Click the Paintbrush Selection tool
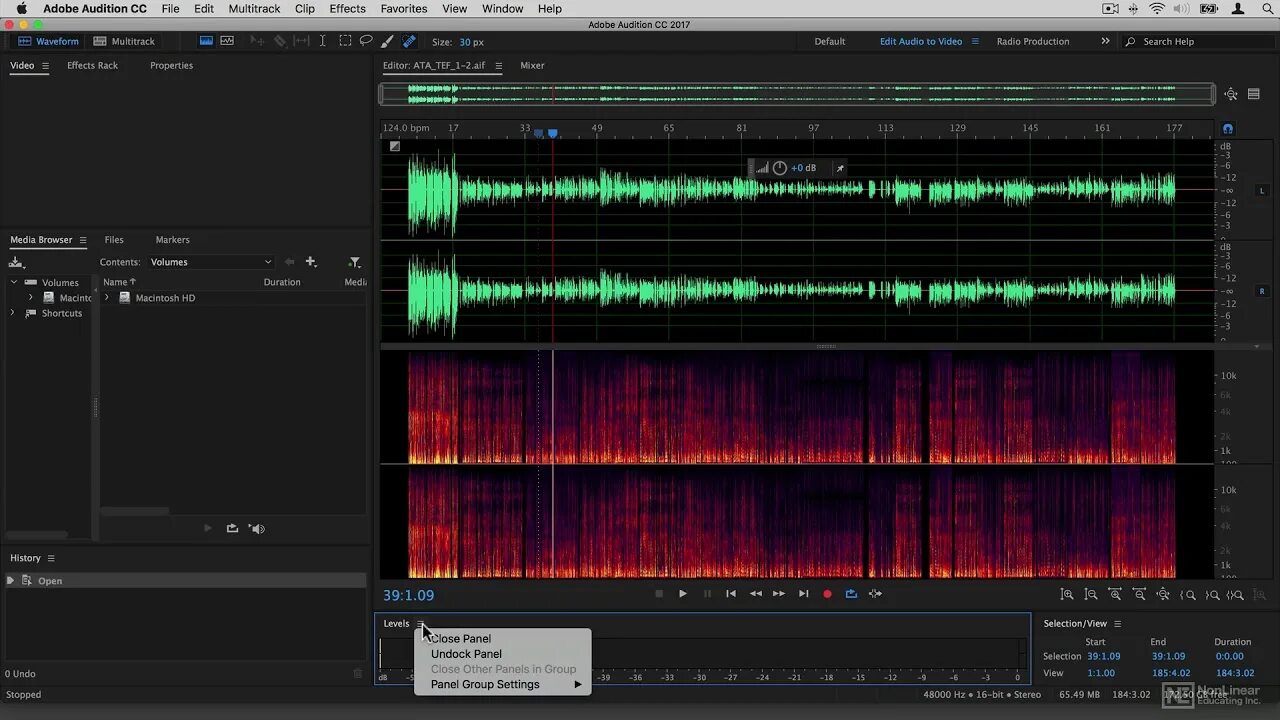The image size is (1280, 720). pos(388,42)
